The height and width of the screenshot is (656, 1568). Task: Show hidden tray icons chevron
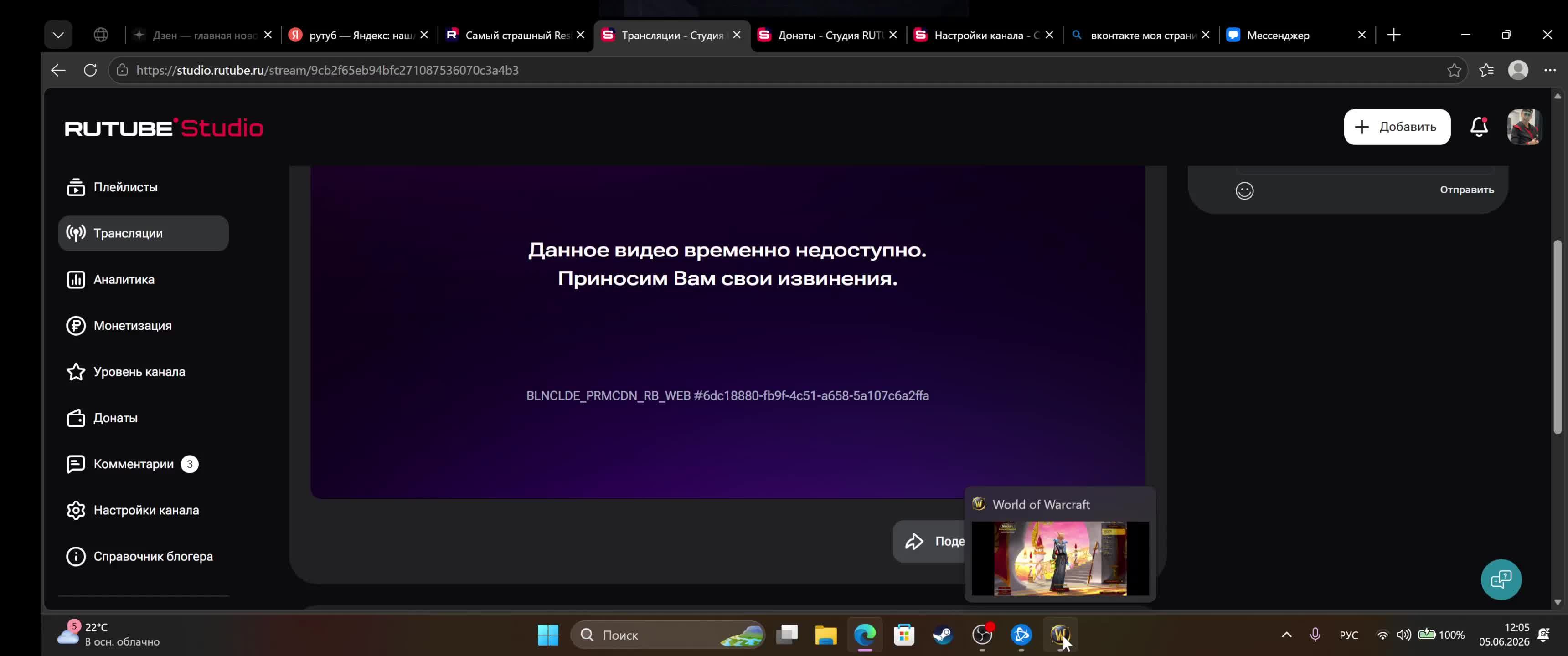pyautogui.click(x=1286, y=635)
